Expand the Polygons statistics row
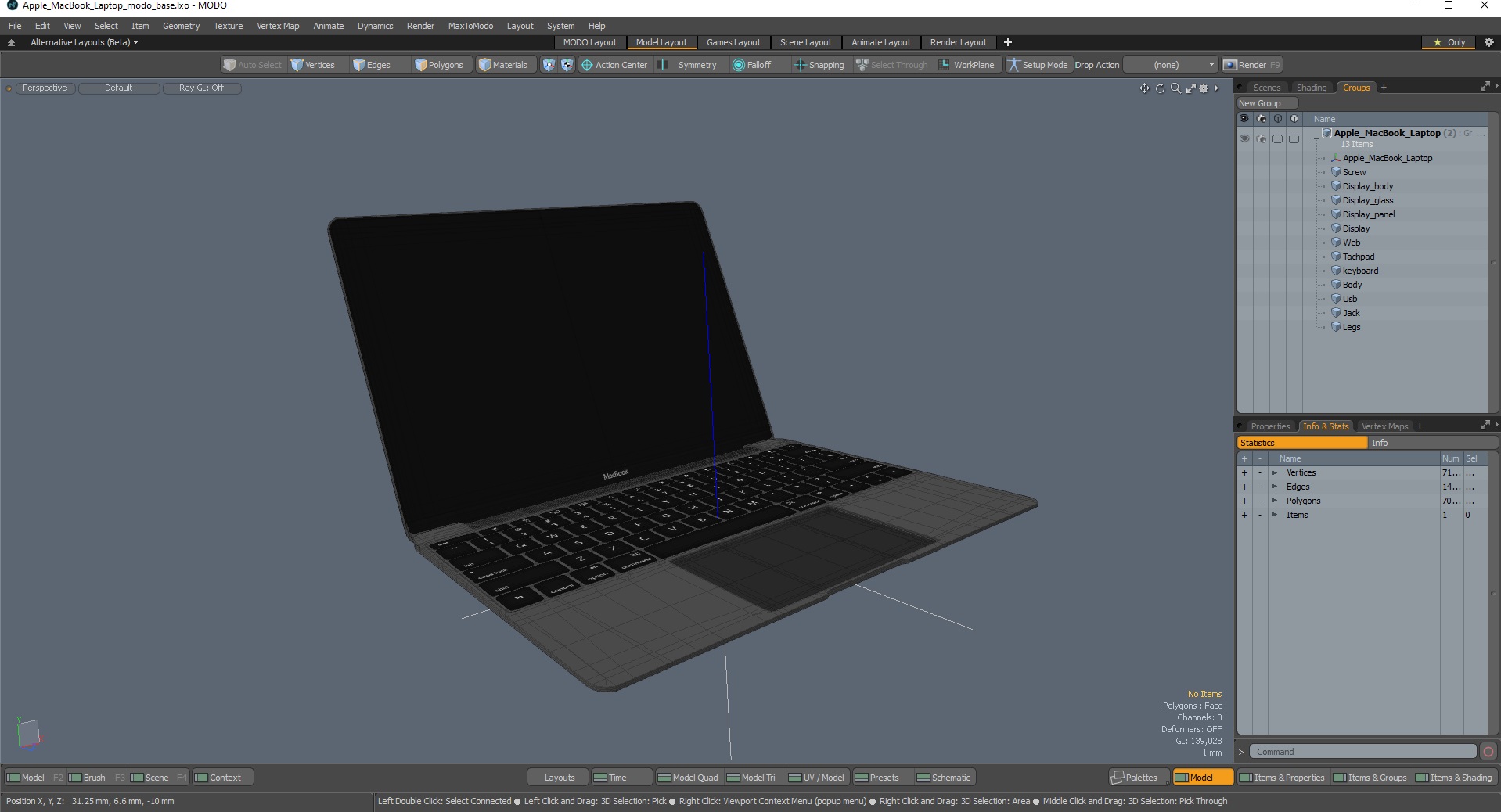Image resolution: width=1501 pixels, height=812 pixels. pos(1274,501)
